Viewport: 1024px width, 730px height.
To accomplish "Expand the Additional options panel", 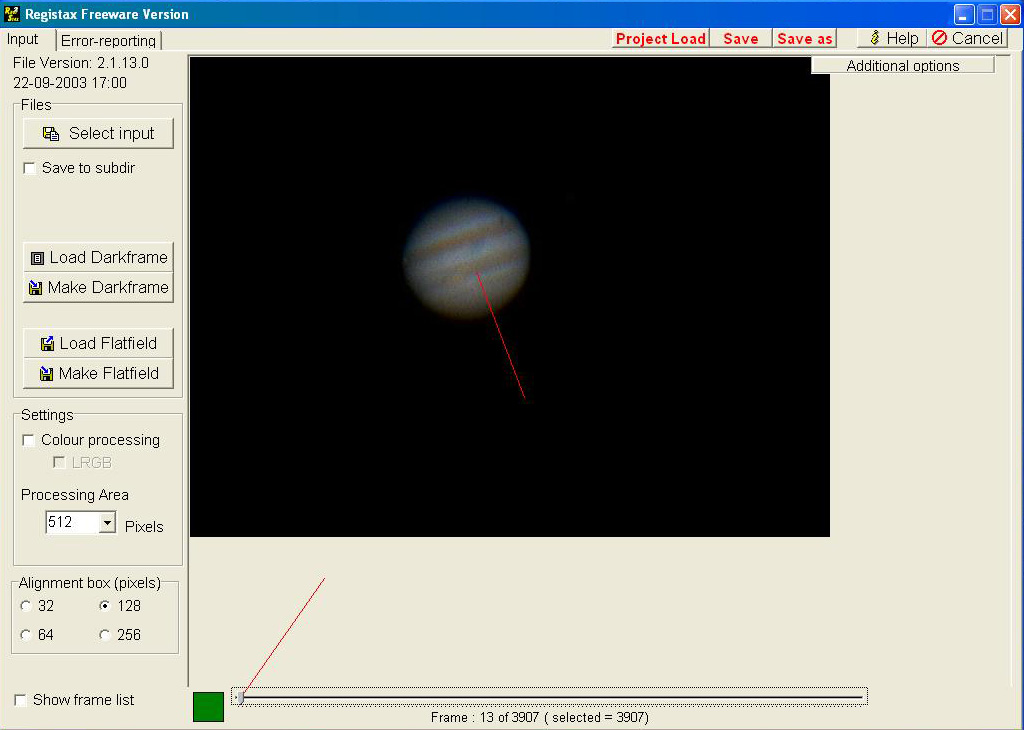I will (x=902, y=66).
